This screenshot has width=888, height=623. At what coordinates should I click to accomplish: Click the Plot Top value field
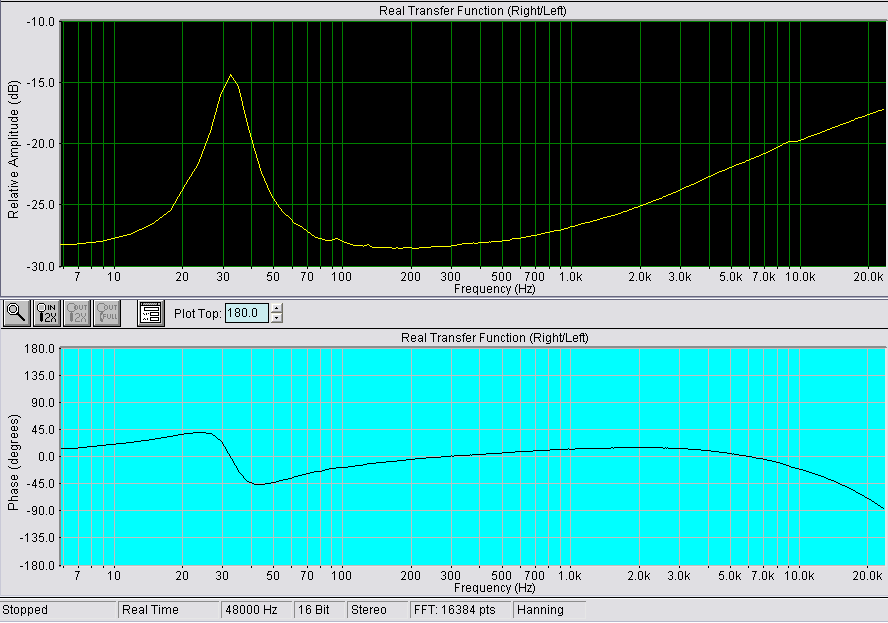(247, 313)
